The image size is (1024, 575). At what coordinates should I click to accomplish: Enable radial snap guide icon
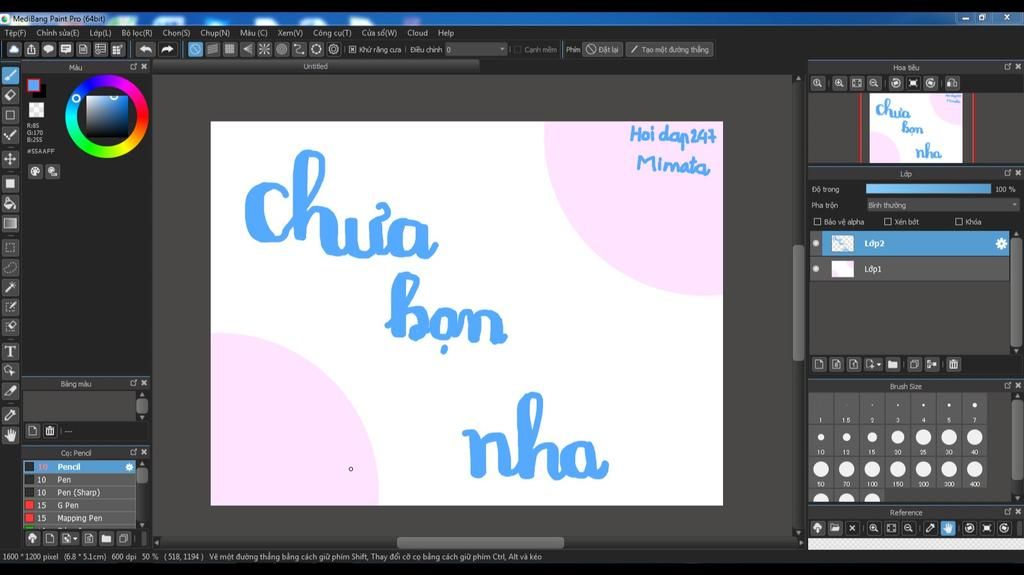264,50
